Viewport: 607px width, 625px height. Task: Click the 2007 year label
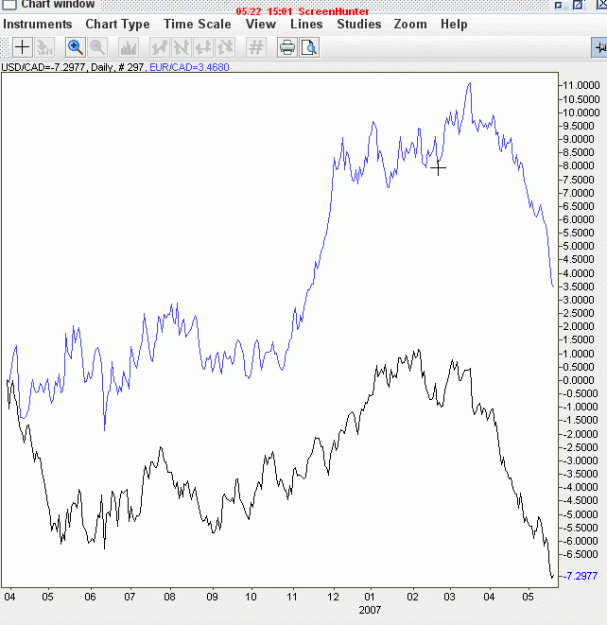pyautogui.click(x=370, y=610)
